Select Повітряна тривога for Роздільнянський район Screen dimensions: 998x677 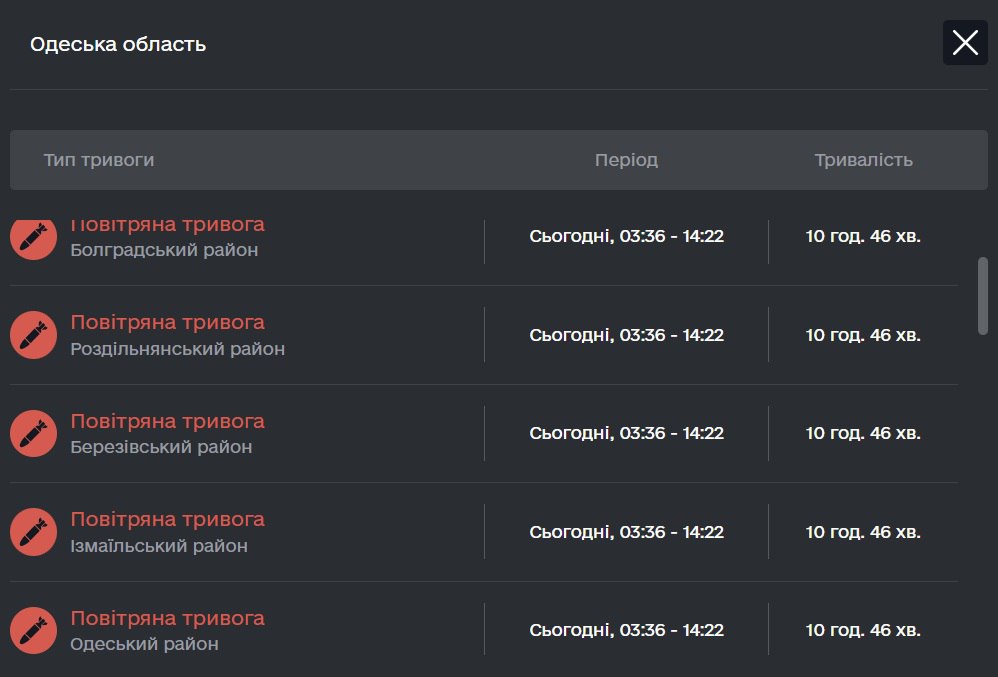[x=167, y=322]
